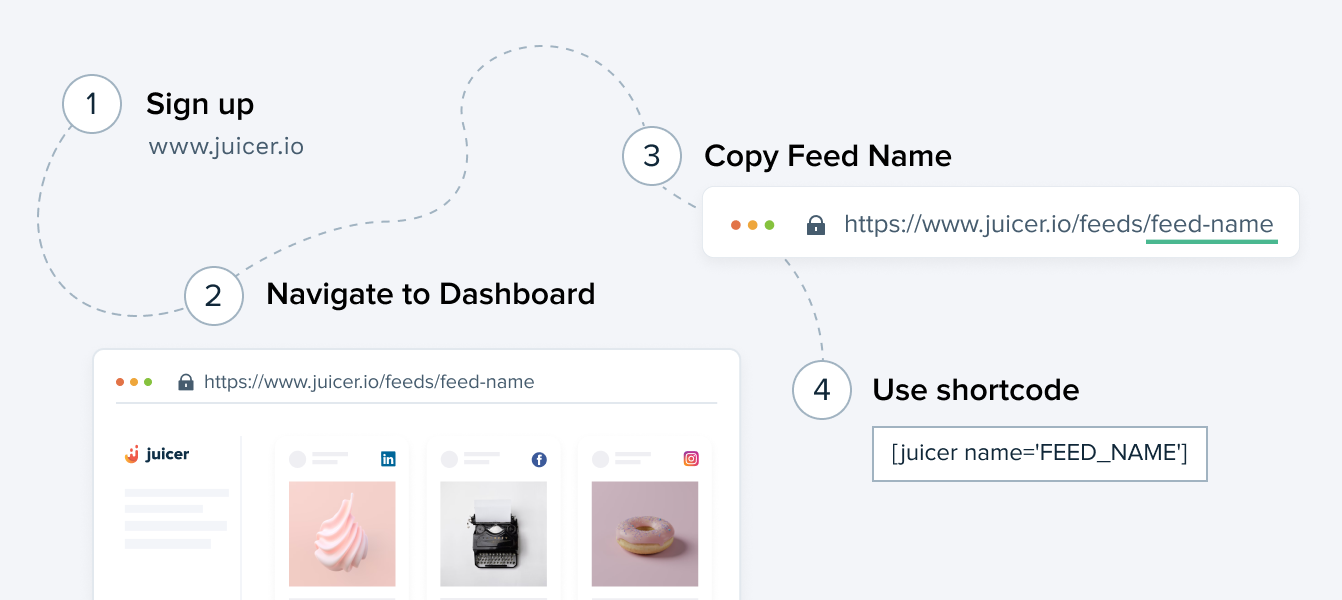Click the padlock icon in the dashboard address bar

[185, 382]
